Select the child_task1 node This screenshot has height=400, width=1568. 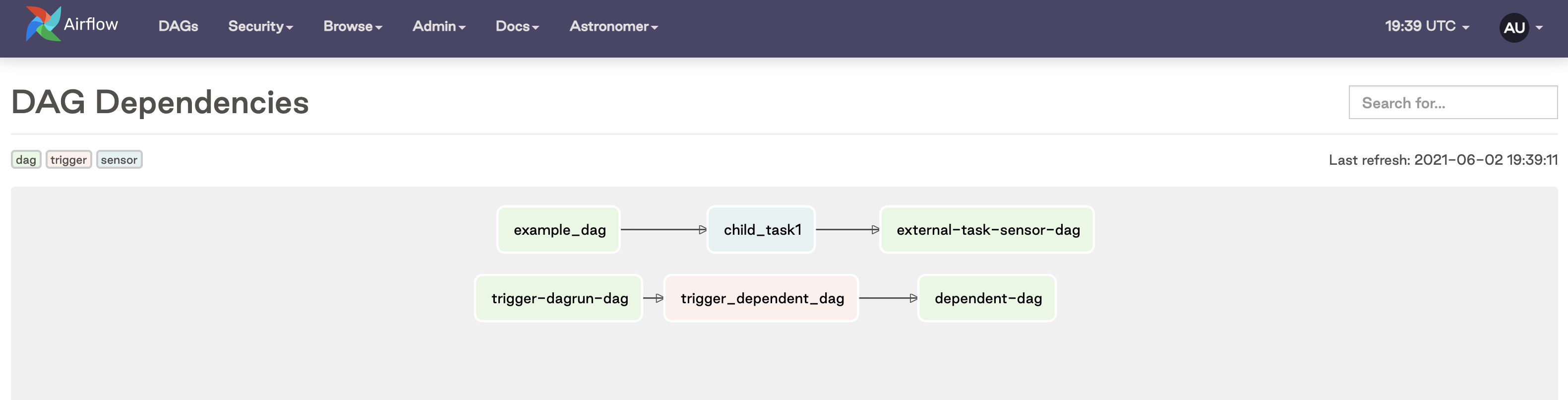tap(761, 229)
